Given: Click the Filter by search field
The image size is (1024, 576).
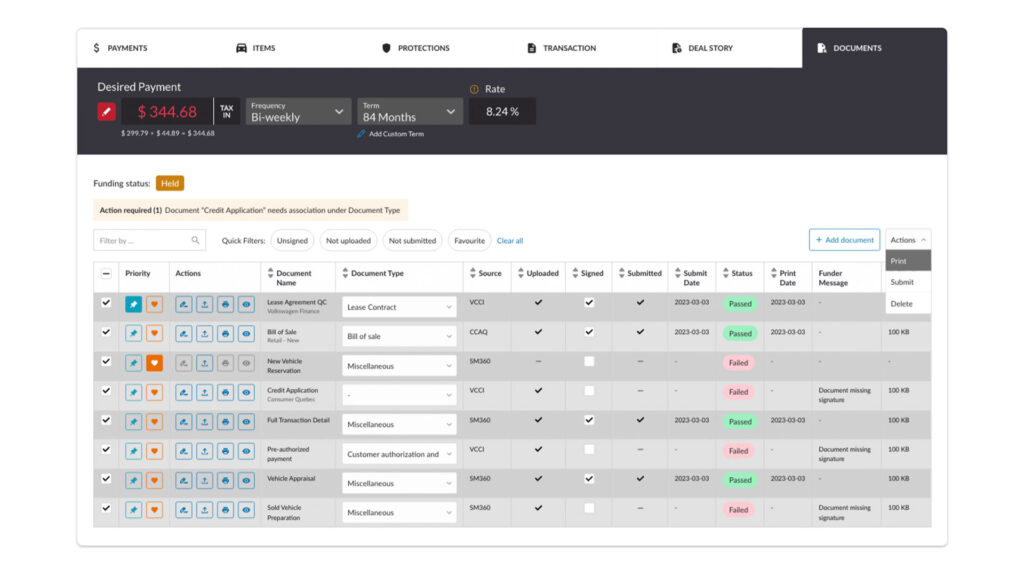Looking at the screenshot, I should click(x=142, y=241).
